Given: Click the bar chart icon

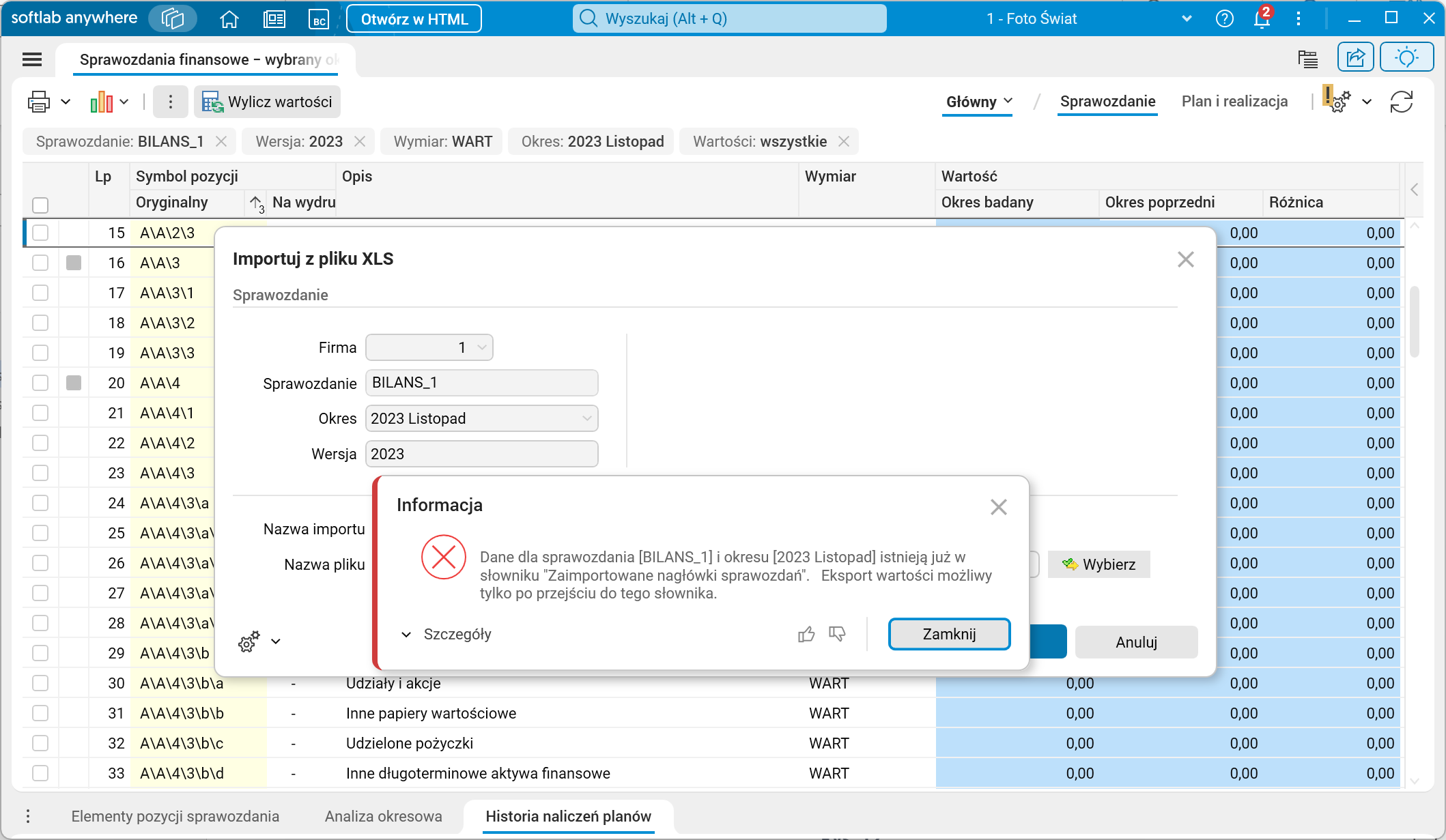Looking at the screenshot, I should point(102,102).
